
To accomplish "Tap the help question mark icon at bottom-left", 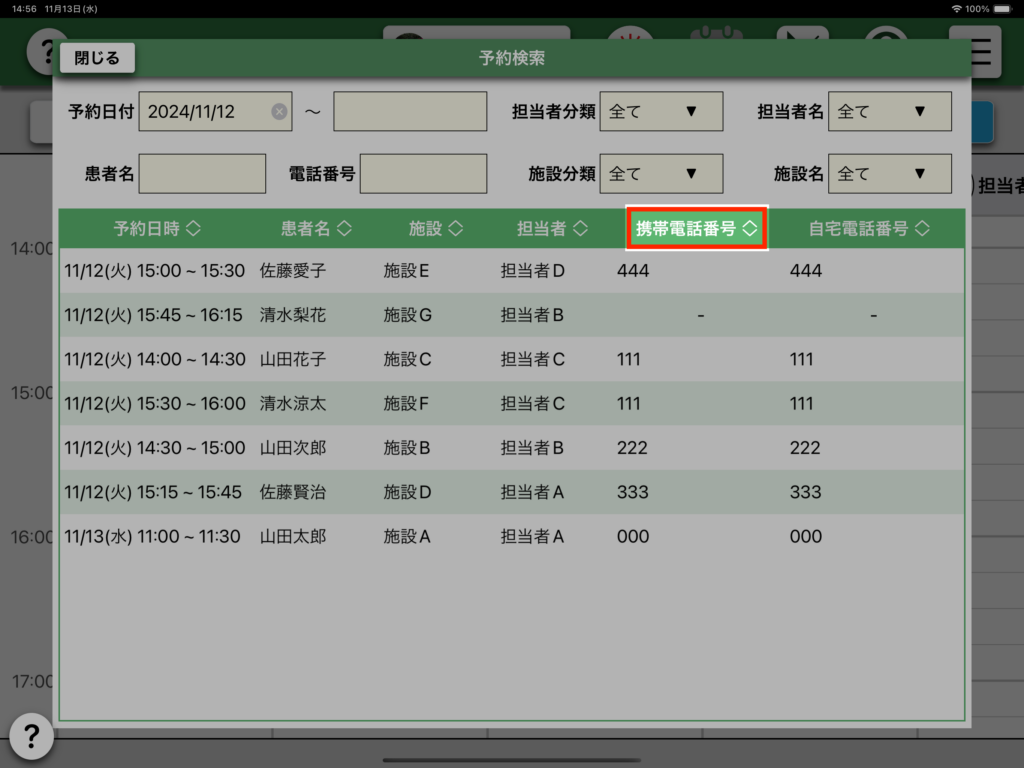I will 31,736.
